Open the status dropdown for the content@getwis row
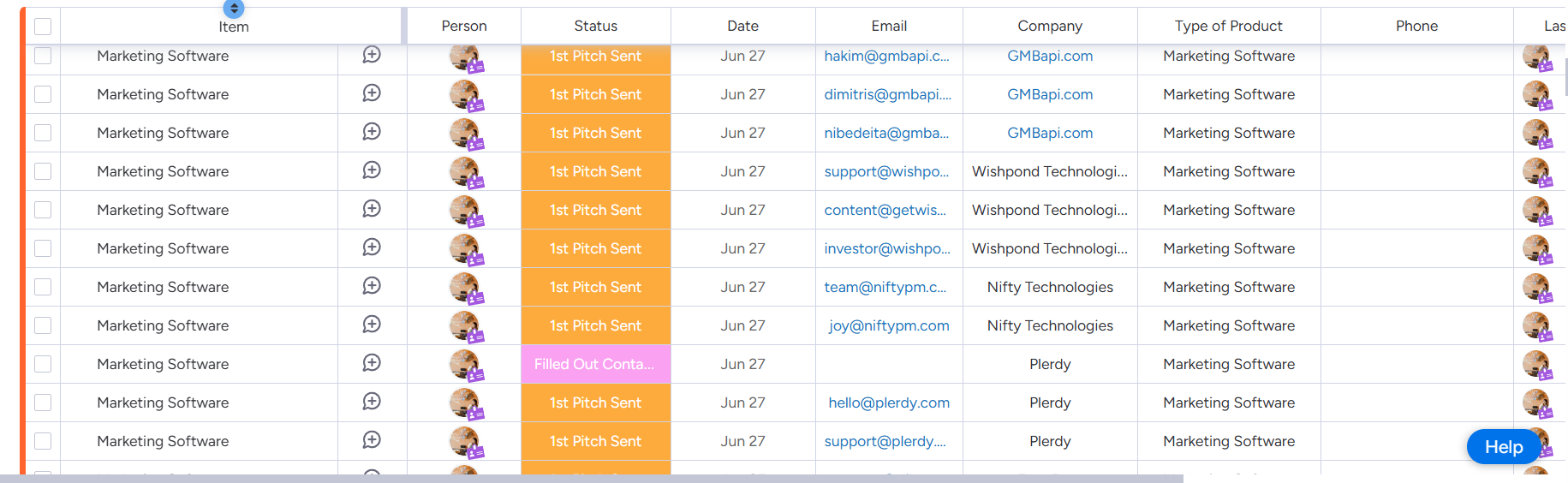The width and height of the screenshot is (1568, 483). [595, 210]
